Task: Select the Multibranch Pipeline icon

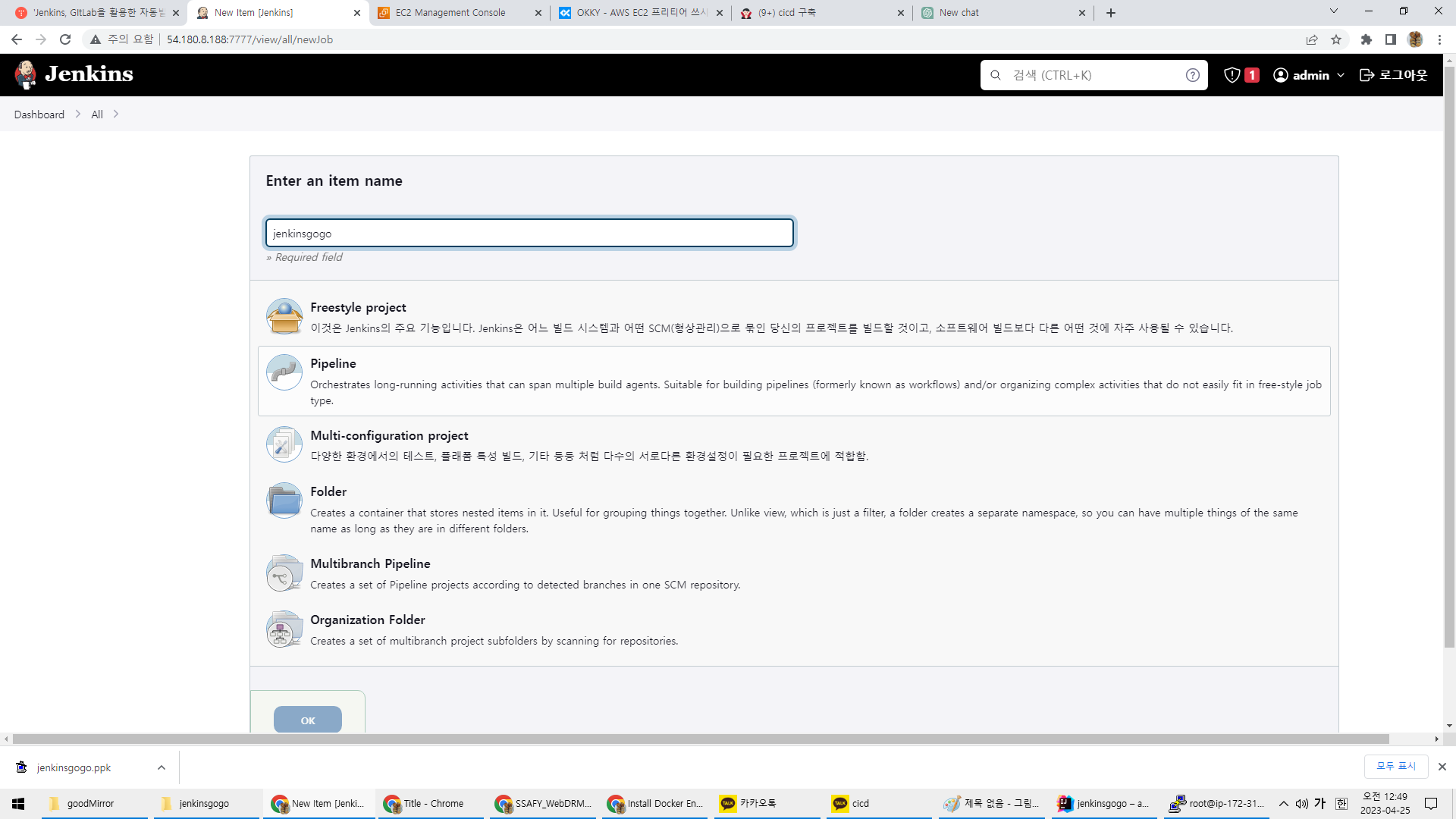Action: [x=284, y=573]
